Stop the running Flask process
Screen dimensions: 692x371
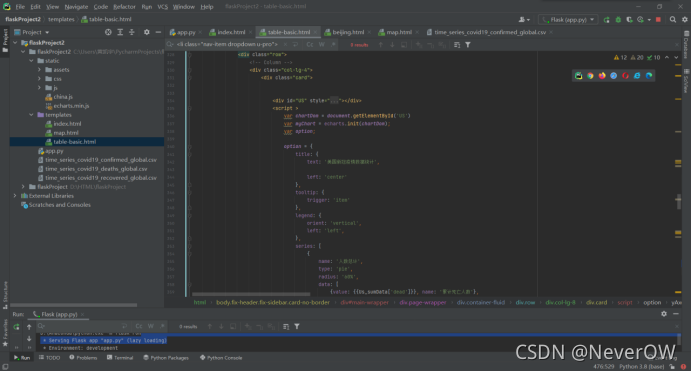pyautogui.click(x=658, y=20)
